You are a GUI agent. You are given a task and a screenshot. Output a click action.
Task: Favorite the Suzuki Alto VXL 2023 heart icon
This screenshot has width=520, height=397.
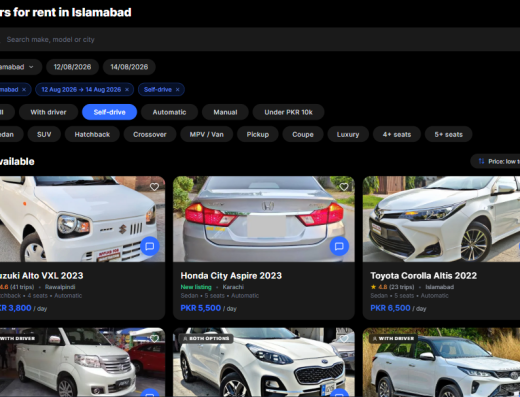(x=154, y=187)
